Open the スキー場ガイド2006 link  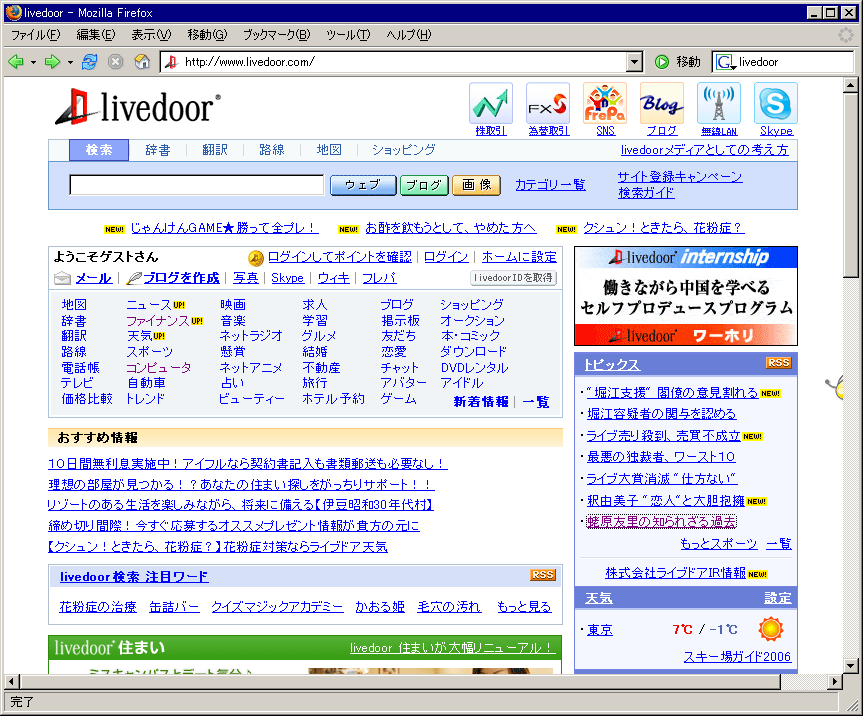pyautogui.click(x=738, y=657)
